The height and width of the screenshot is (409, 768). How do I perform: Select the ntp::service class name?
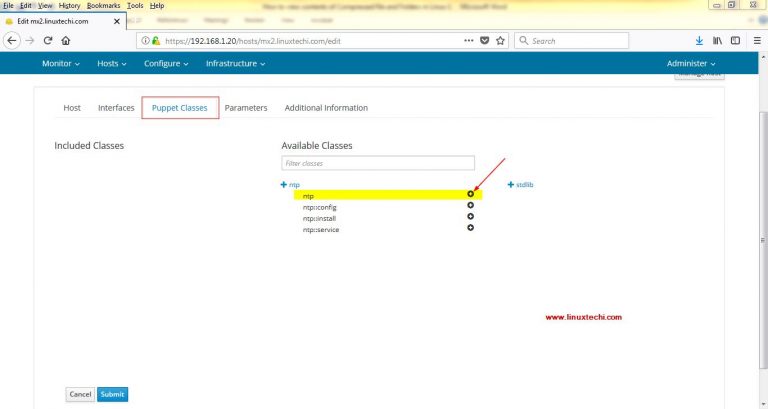321,230
